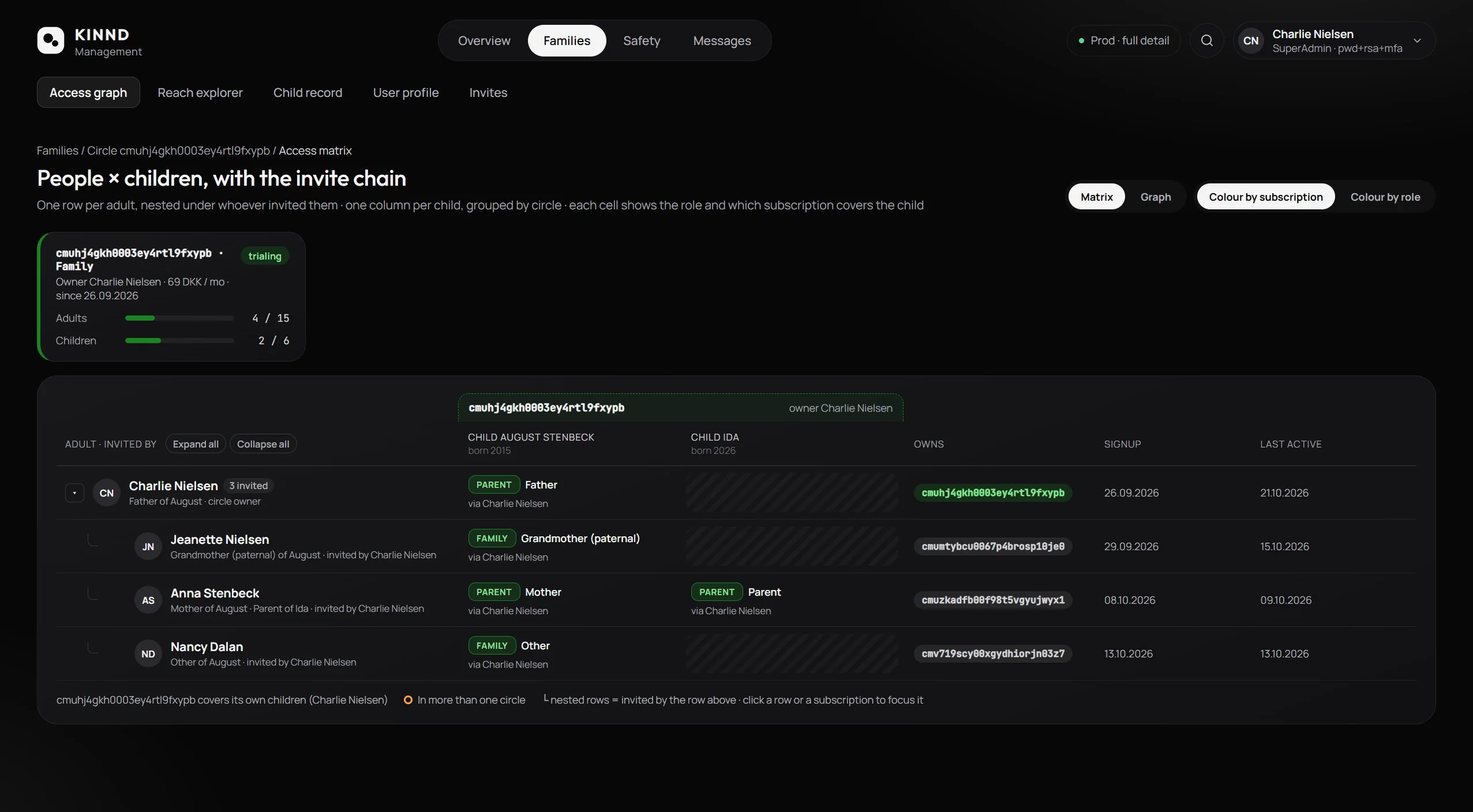The height and width of the screenshot is (812, 1473).
Task: Open the Messages tab
Action: pyautogui.click(x=722, y=40)
